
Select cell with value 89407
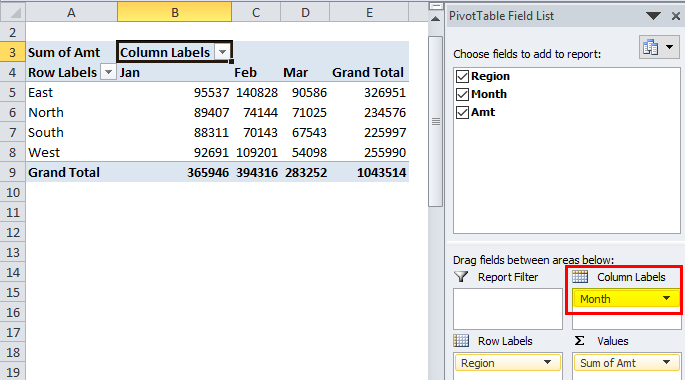(x=174, y=113)
